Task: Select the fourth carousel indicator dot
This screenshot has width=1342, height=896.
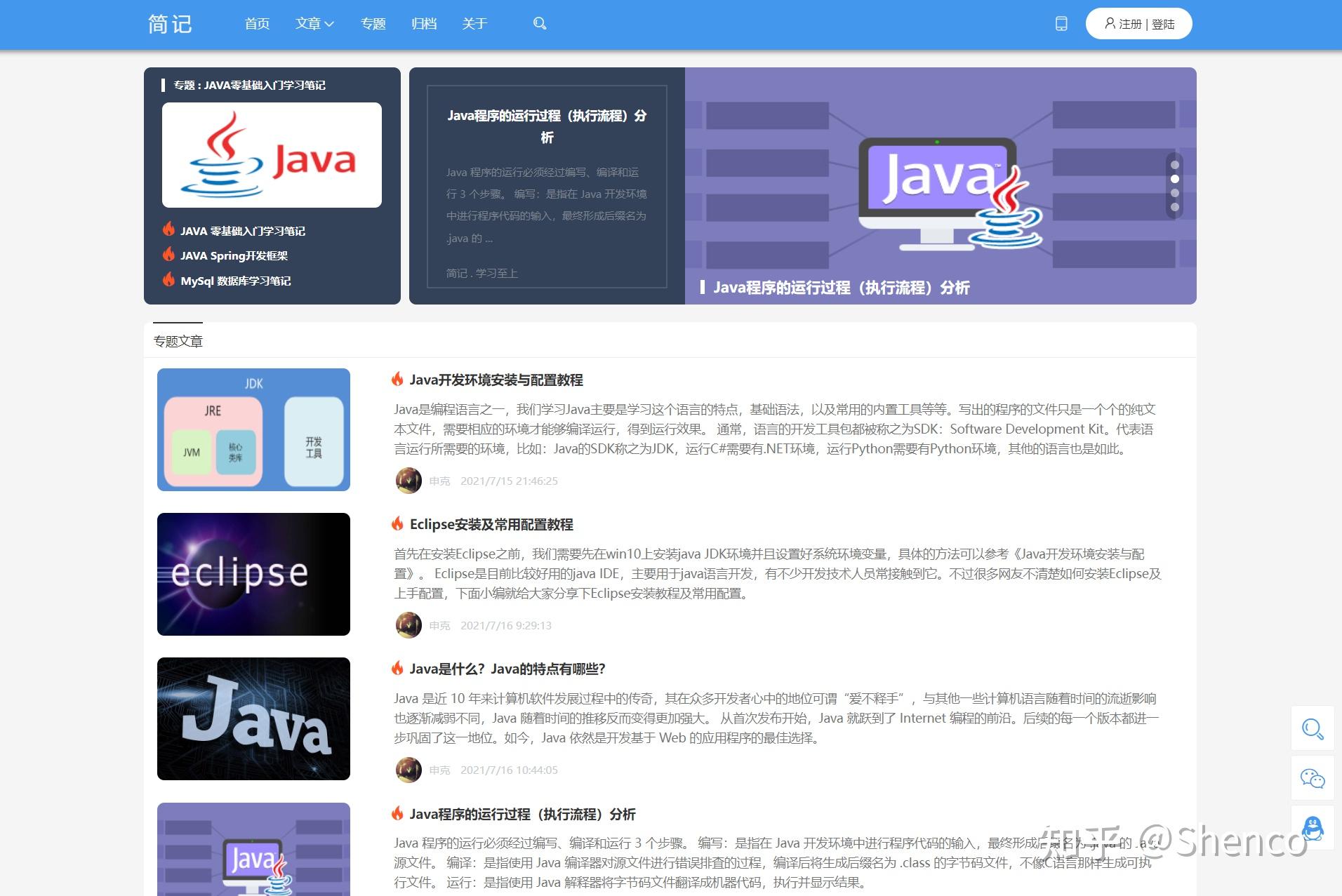Action: pos(1175,207)
